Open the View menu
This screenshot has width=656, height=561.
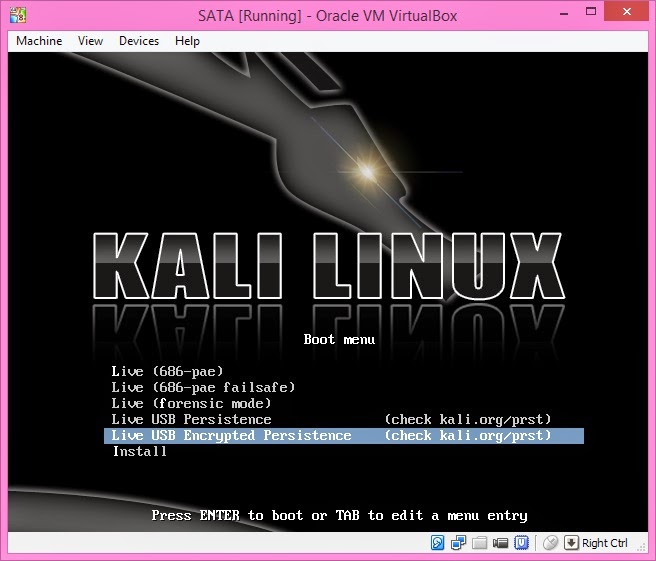(90, 41)
